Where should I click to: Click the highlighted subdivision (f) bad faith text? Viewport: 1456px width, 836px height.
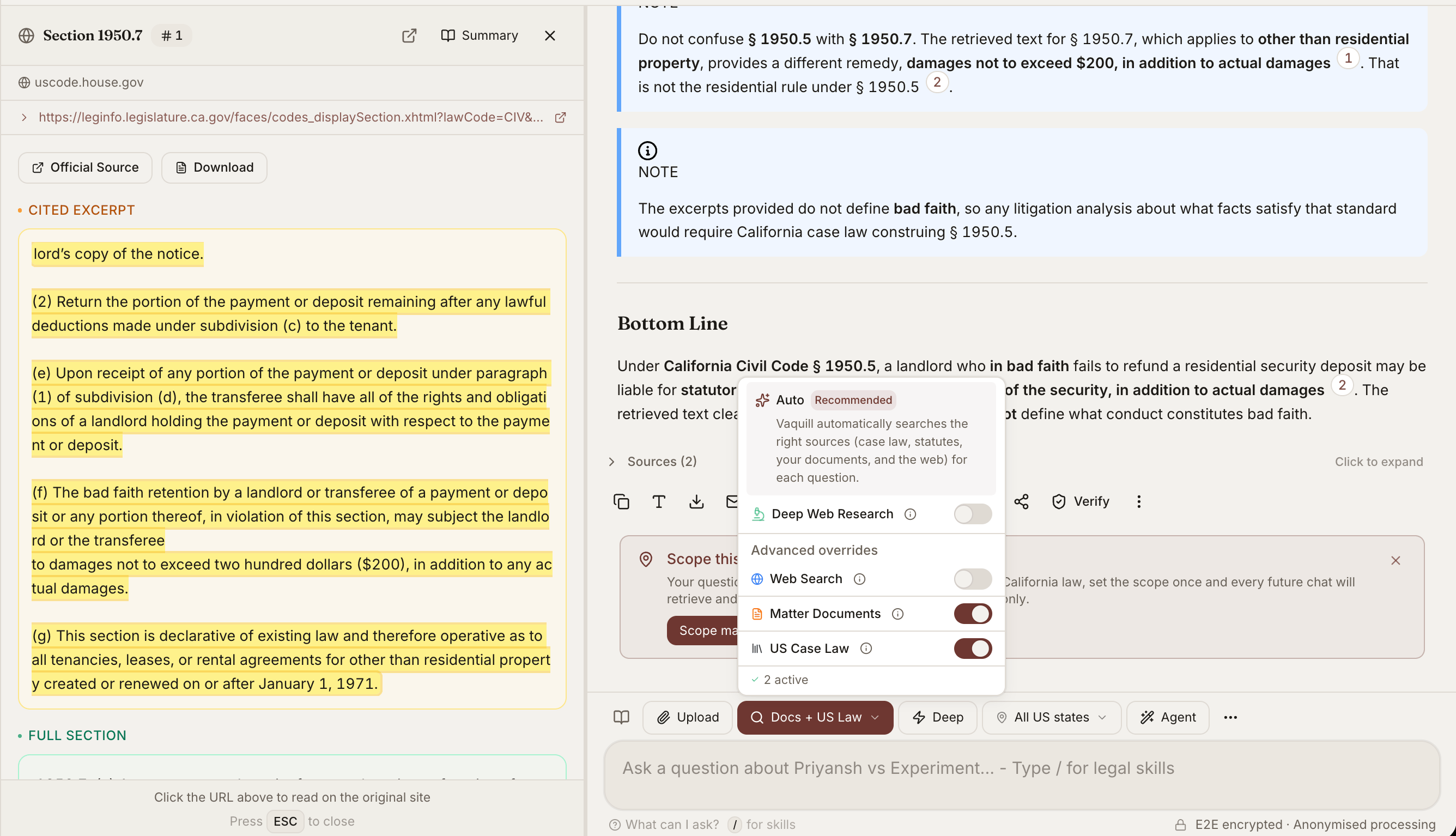pyautogui.click(x=290, y=540)
